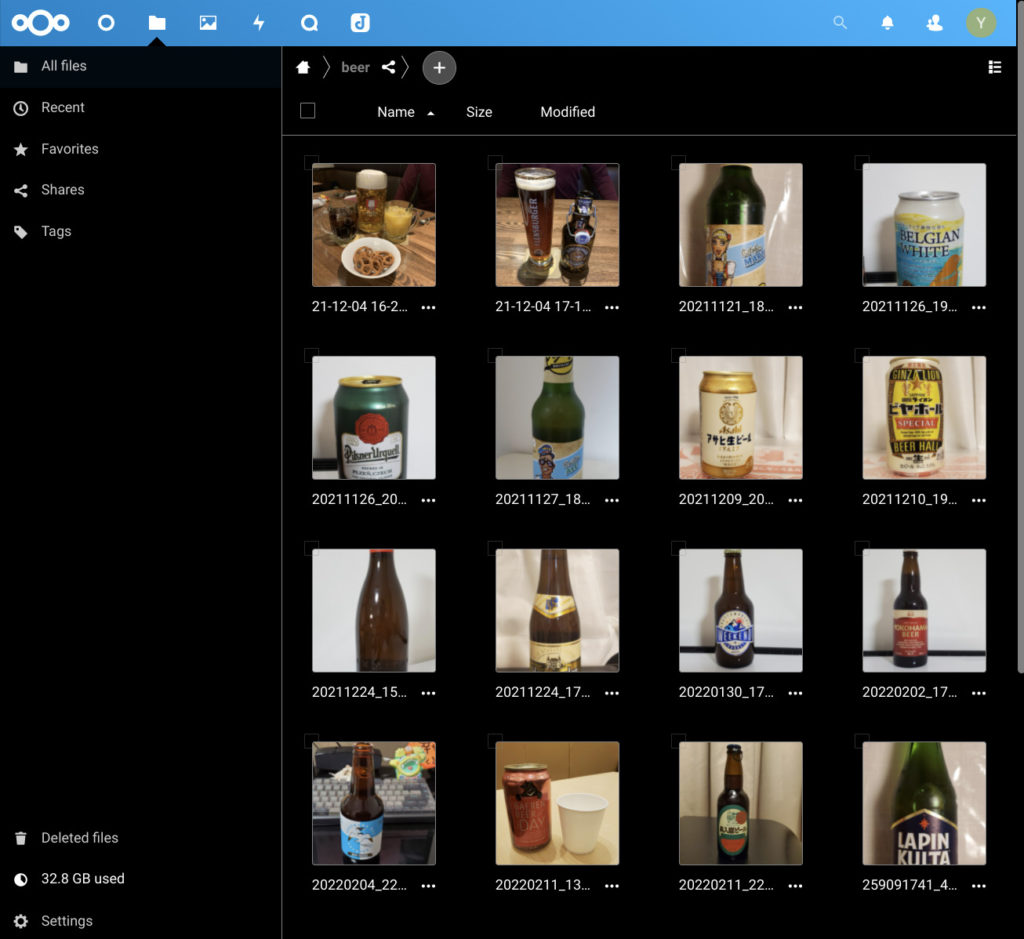Open the user avatar Y menu

(980, 23)
